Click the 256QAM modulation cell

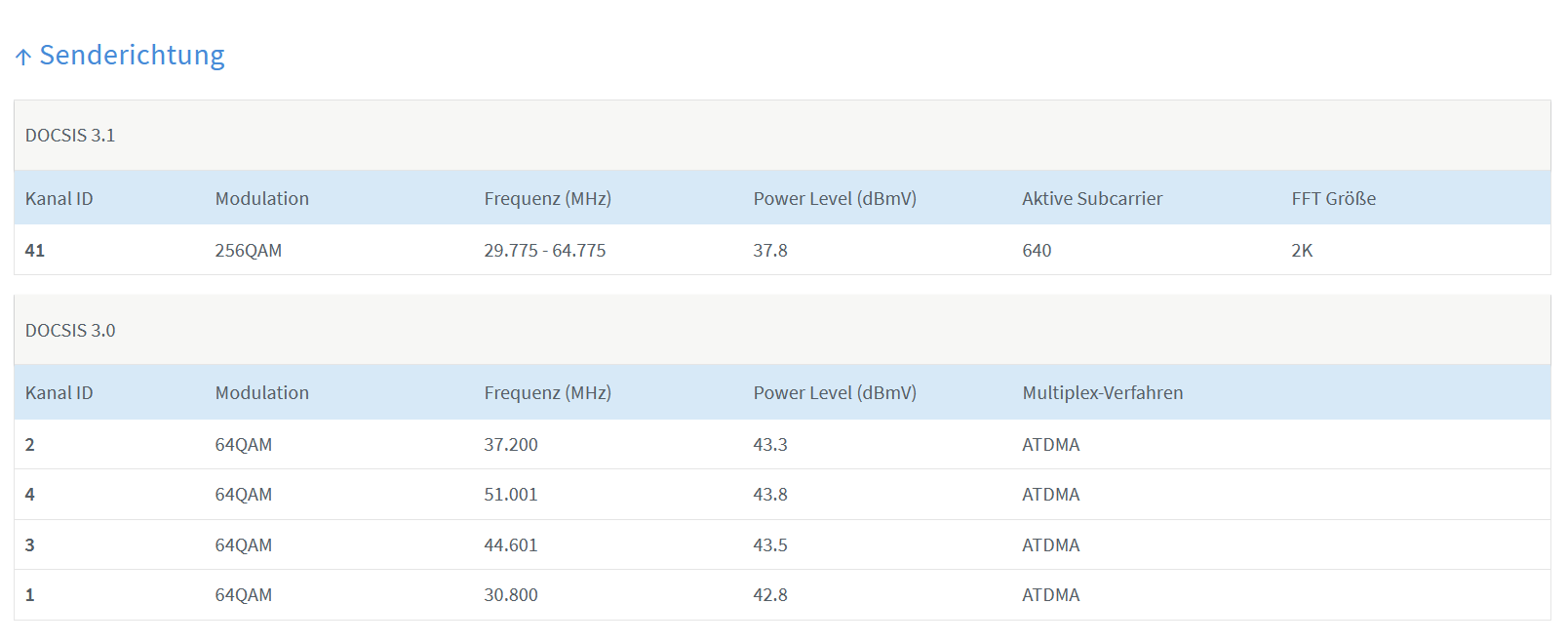coord(248,251)
